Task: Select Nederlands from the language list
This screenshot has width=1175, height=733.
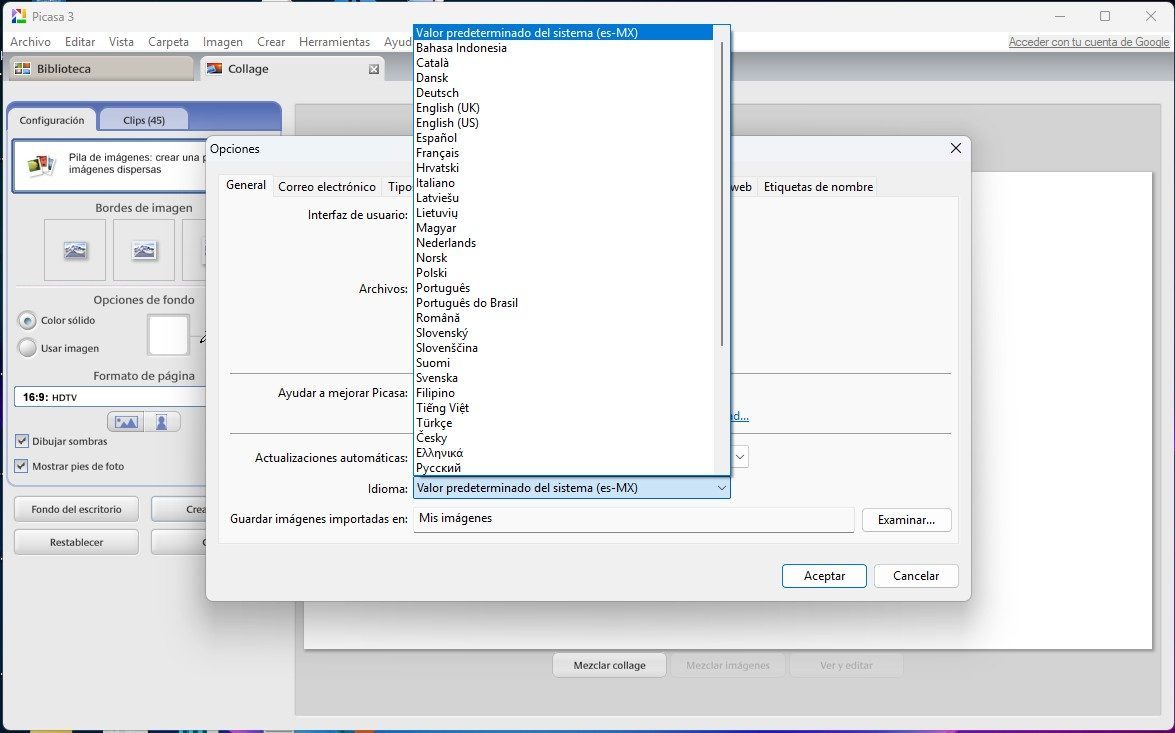Action: (x=564, y=243)
